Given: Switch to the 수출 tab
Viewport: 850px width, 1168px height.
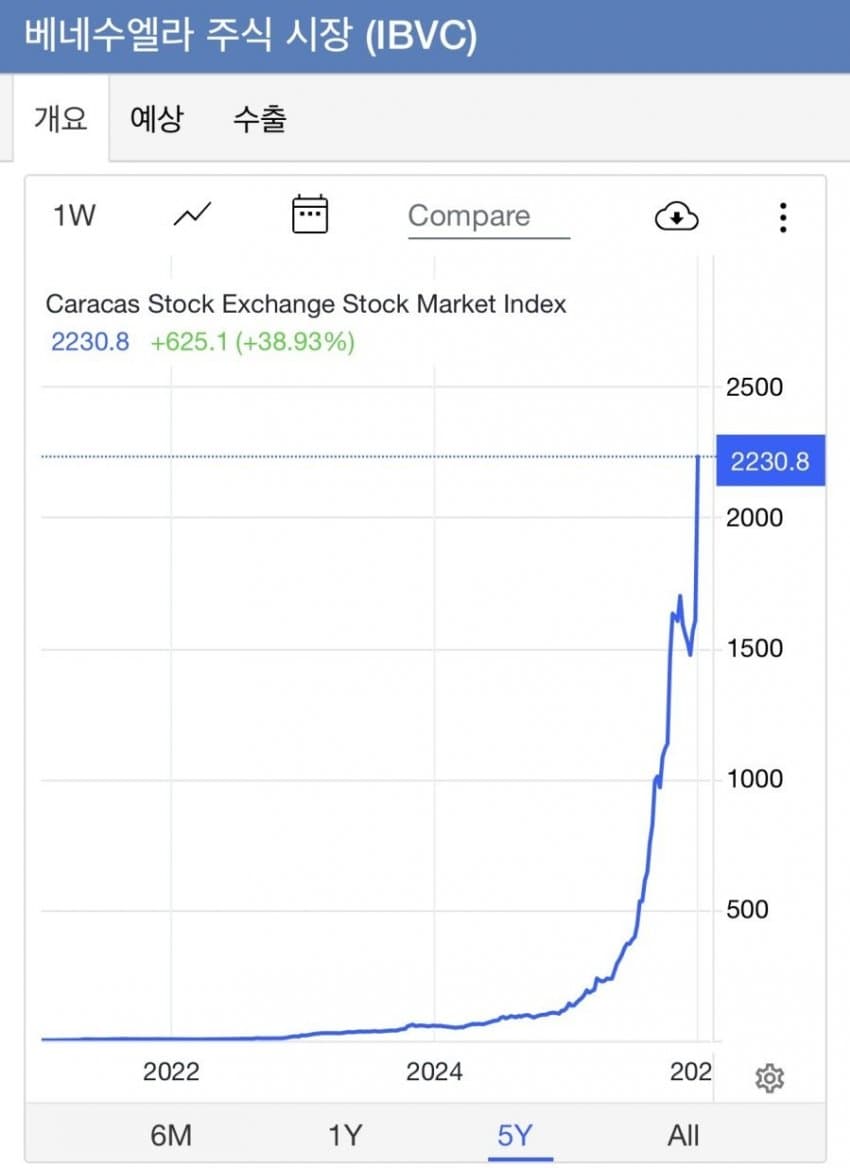Looking at the screenshot, I should [x=260, y=119].
